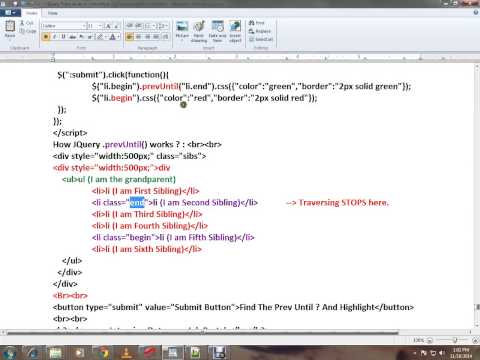Viewport: 480px width, 360px height.
Task: Open WordPad Help icon
Action: tap(476, 13)
